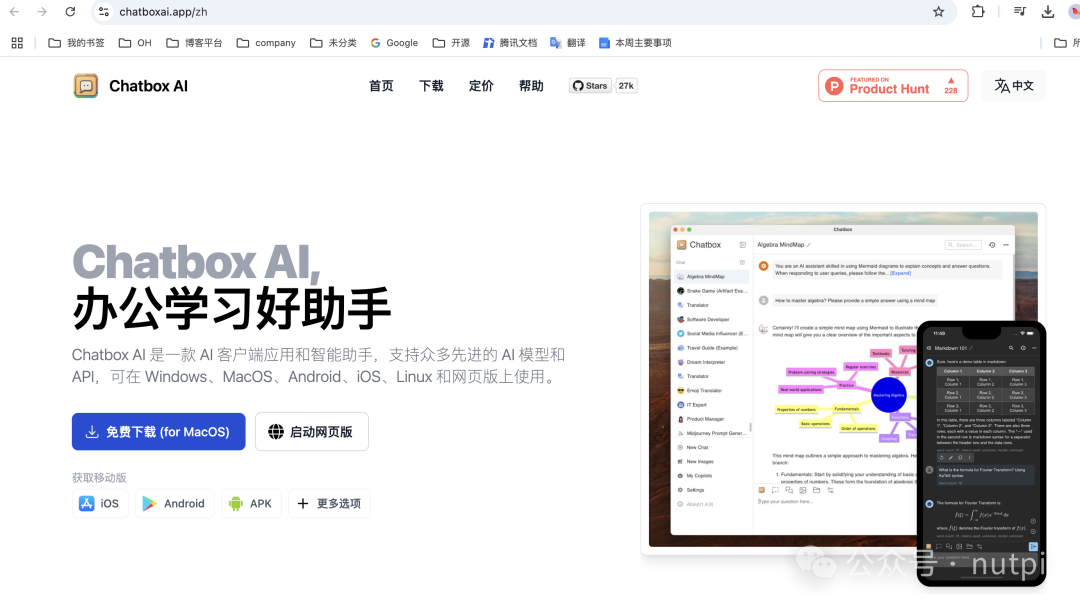Click 免费下载 (for MacOS) button
This screenshot has width=1080, height=607.
[x=158, y=432]
